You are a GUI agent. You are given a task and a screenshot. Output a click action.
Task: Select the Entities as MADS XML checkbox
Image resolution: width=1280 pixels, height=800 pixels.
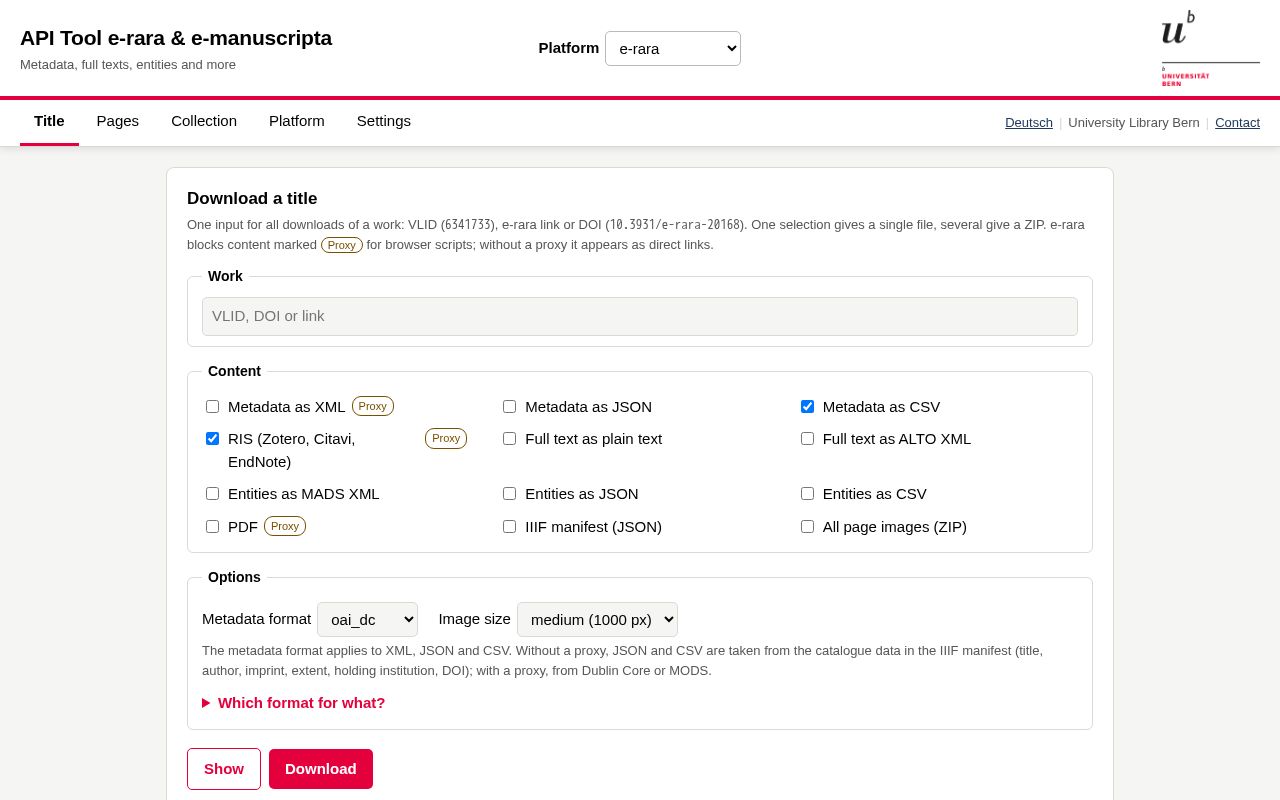213,494
